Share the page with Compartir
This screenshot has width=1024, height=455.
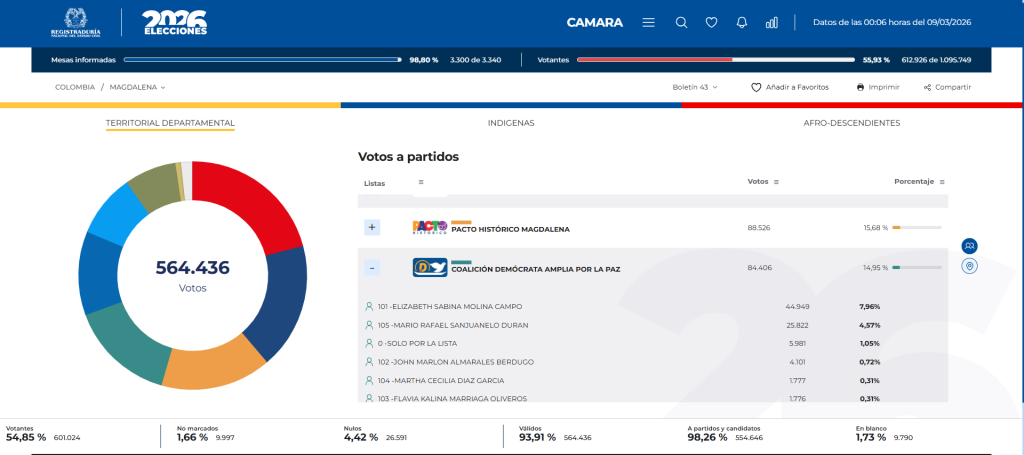(x=947, y=87)
